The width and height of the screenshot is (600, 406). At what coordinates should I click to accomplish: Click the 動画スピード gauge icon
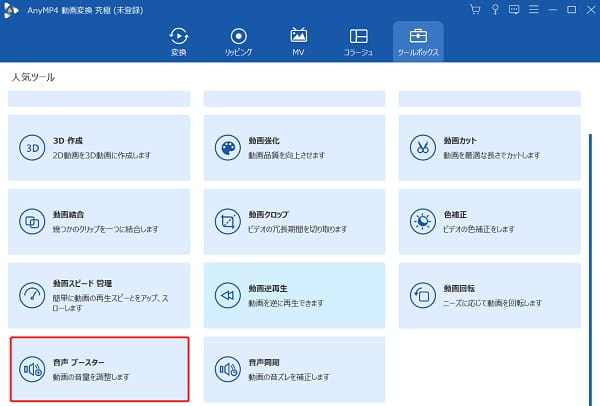click(x=32, y=295)
